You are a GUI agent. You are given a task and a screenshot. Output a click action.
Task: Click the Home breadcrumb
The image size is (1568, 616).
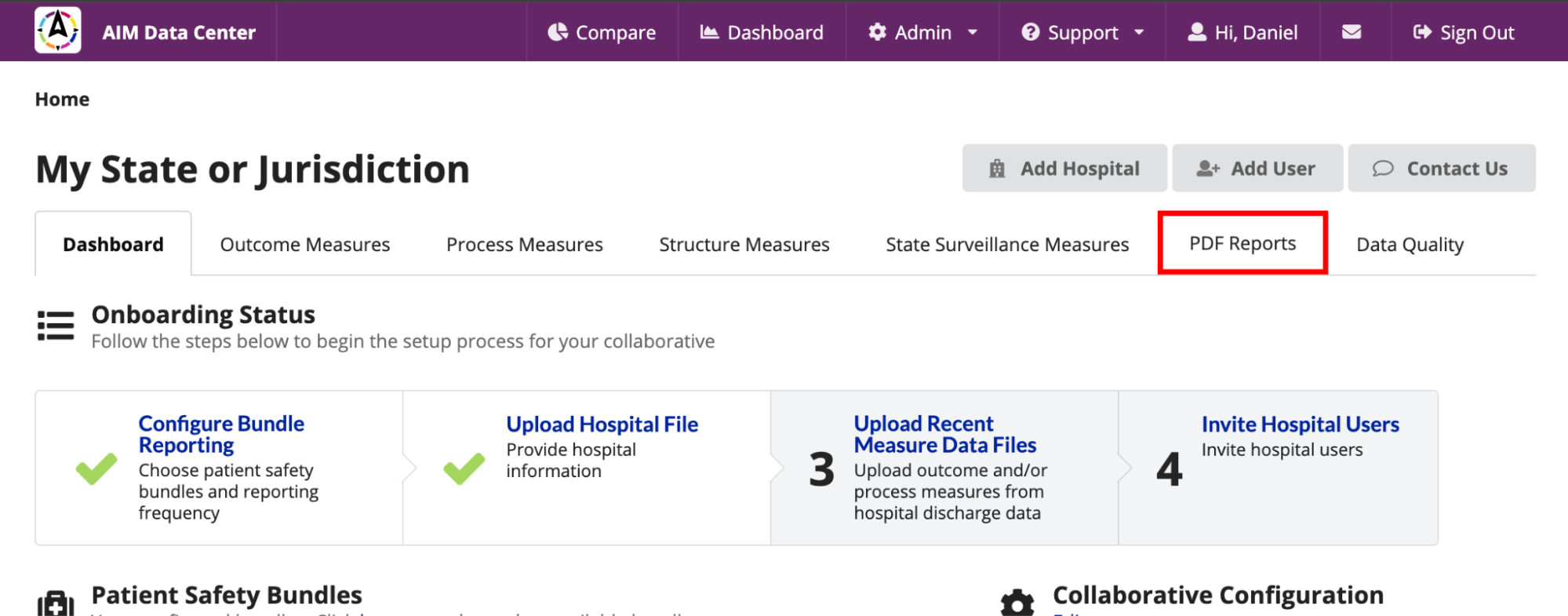point(62,99)
